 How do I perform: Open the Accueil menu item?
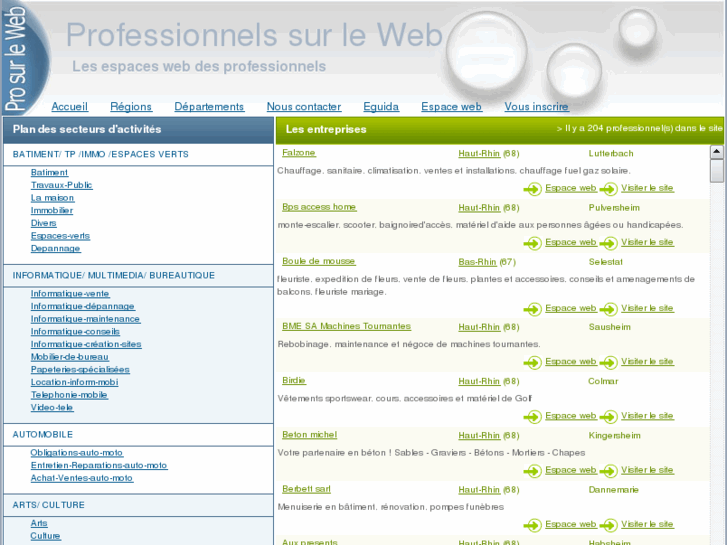point(70,107)
